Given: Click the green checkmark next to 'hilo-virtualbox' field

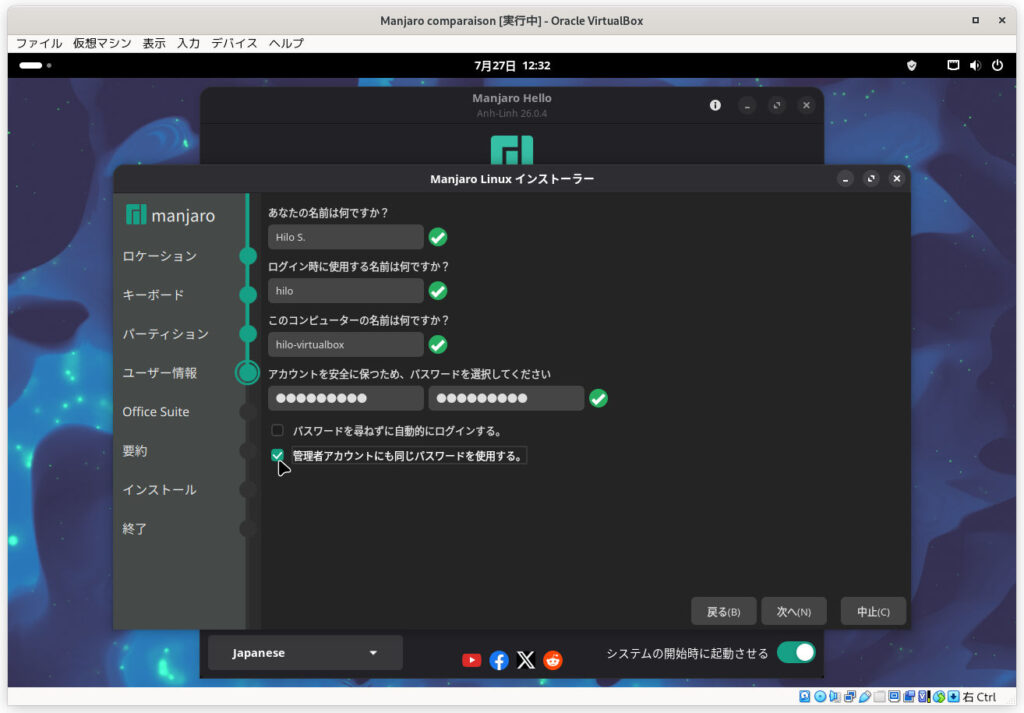Looking at the screenshot, I should tap(438, 344).
